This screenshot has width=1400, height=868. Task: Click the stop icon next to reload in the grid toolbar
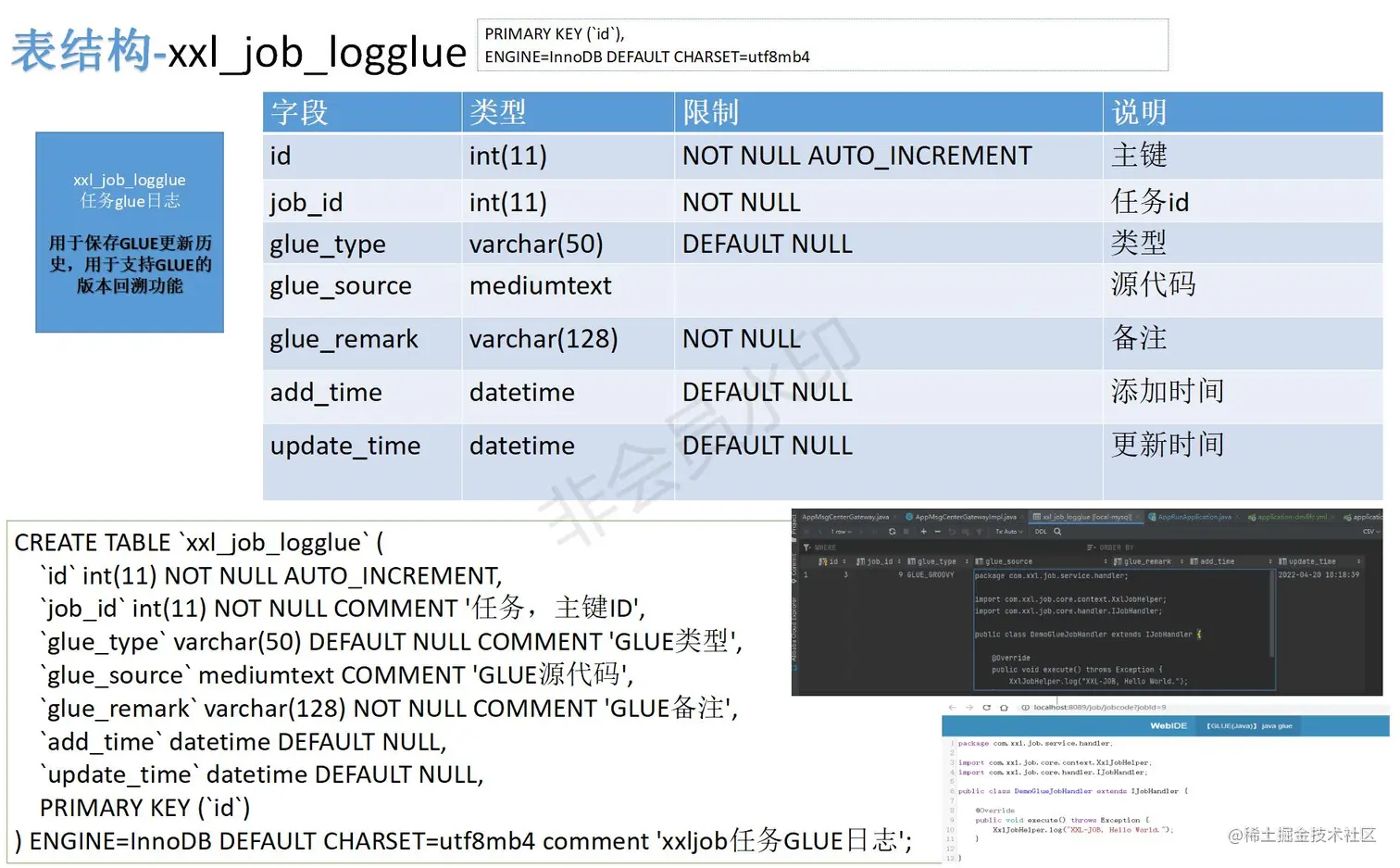[906, 532]
